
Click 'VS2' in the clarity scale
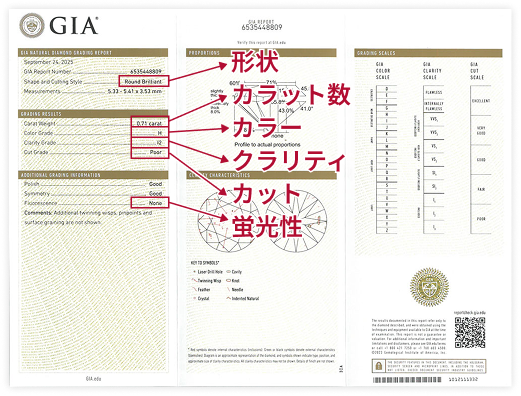[434, 160]
